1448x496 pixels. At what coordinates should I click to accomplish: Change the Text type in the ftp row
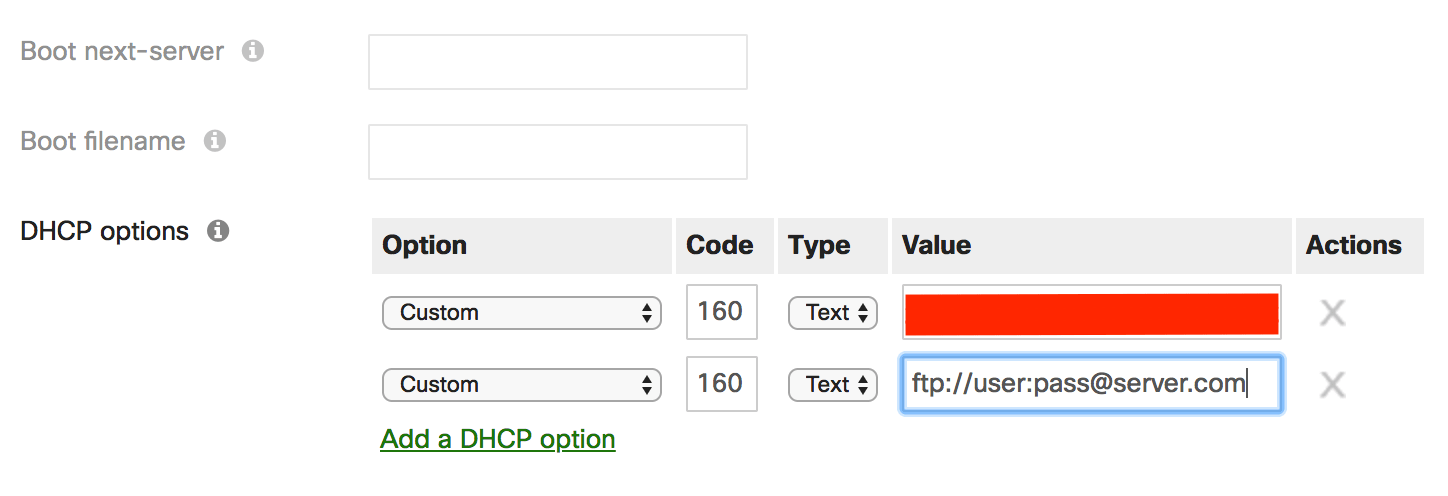click(833, 385)
